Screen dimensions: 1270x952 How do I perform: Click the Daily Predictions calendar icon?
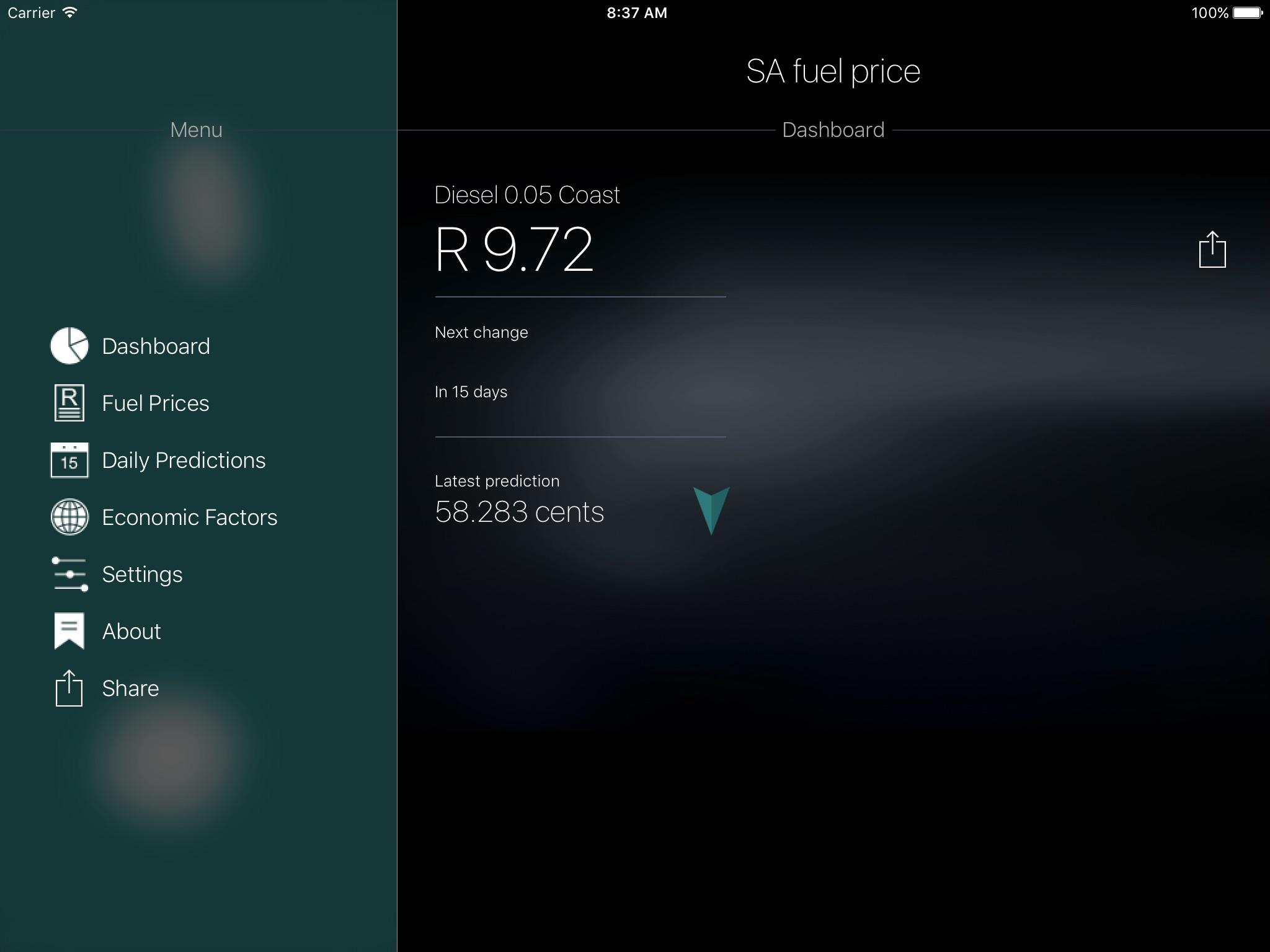pos(69,460)
